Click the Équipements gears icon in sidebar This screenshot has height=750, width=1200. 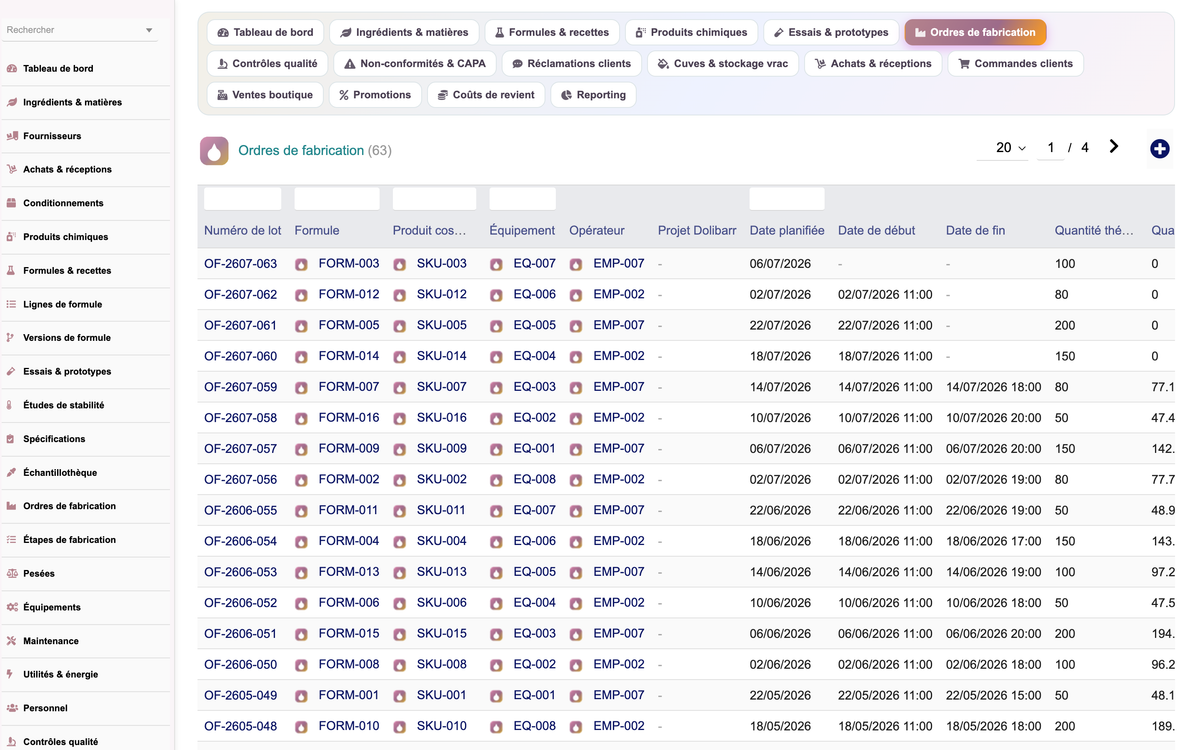pos(12,607)
